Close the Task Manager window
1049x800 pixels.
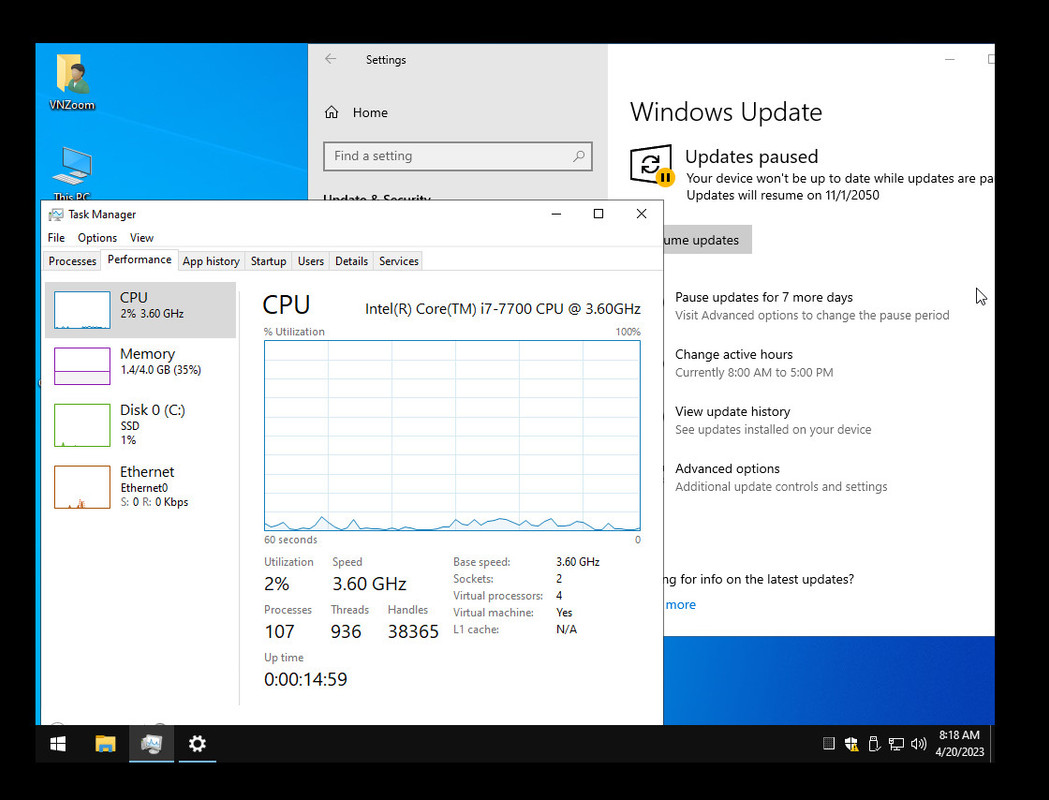641,214
